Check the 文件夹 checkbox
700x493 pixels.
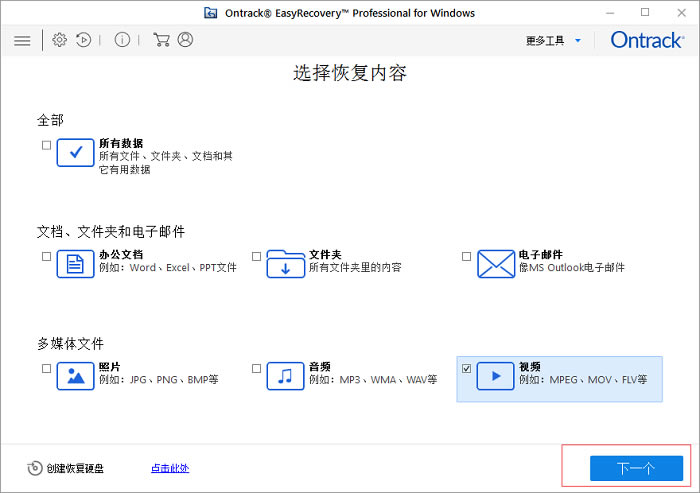pyautogui.click(x=256, y=256)
